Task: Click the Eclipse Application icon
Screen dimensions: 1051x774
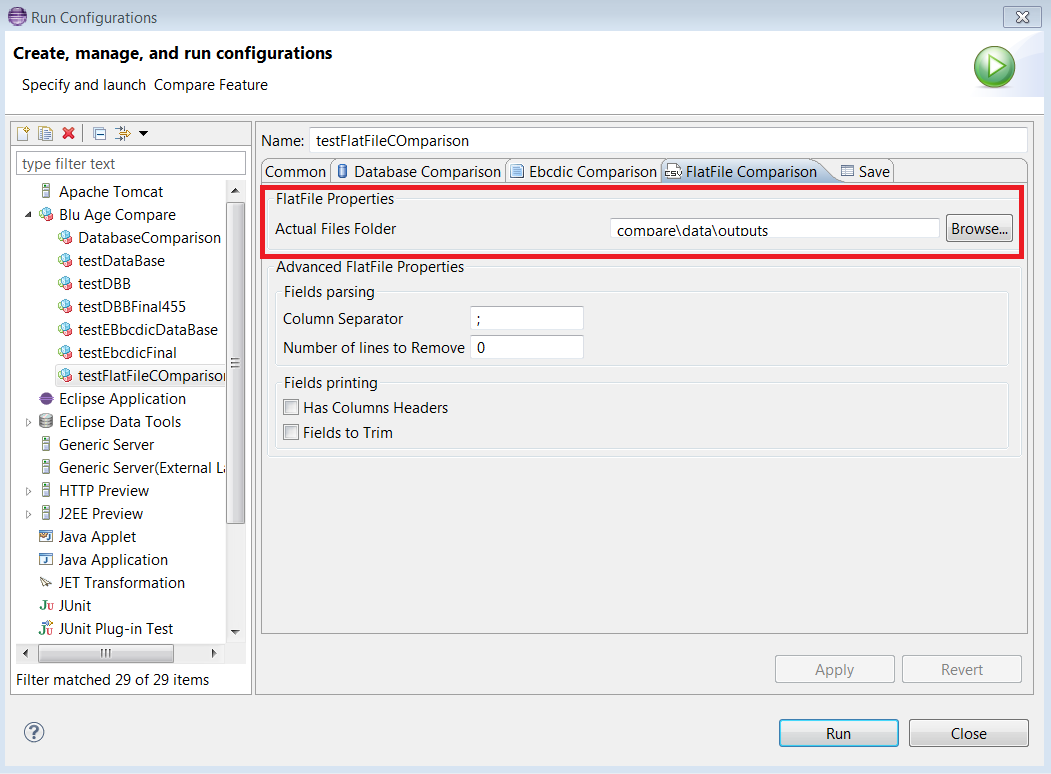Action: pyautogui.click(x=46, y=399)
